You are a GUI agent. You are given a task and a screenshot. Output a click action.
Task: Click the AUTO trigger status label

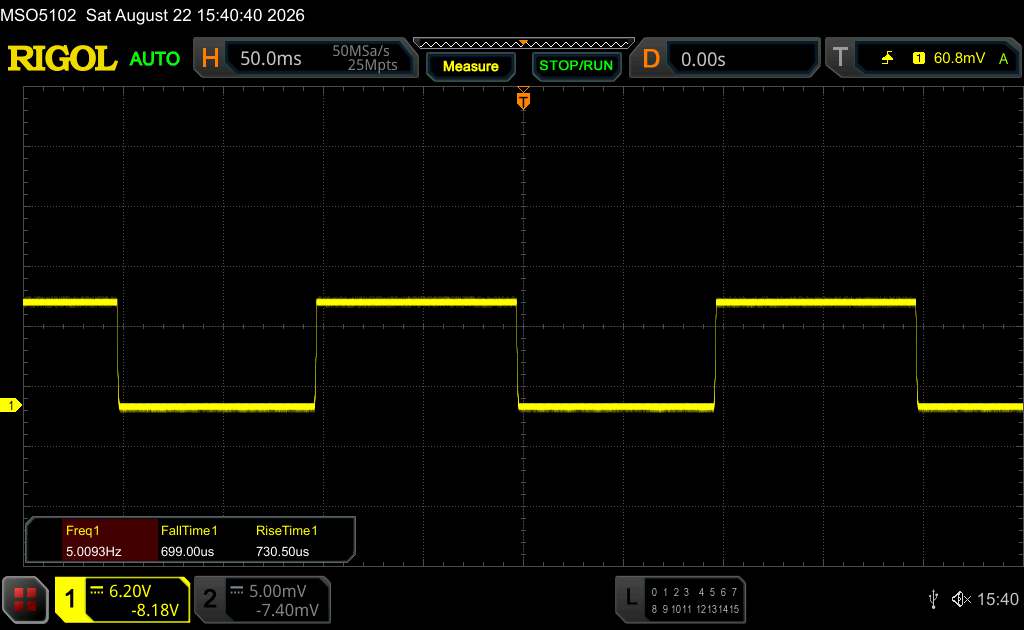(x=155, y=59)
